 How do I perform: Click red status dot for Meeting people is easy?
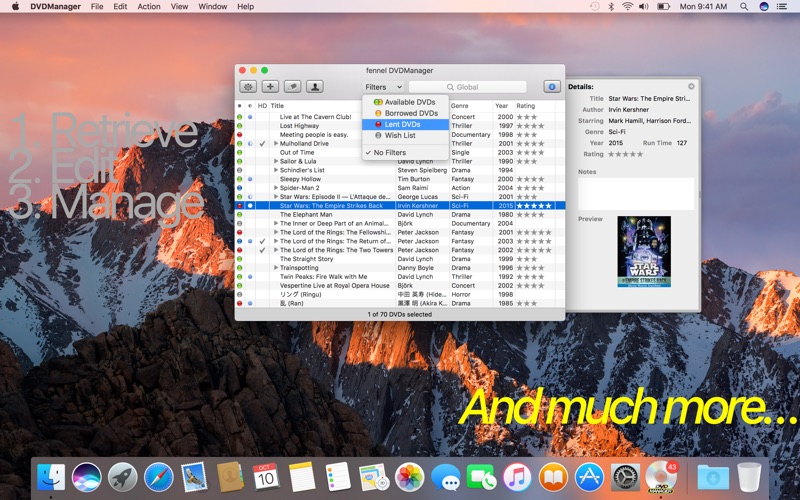239,135
